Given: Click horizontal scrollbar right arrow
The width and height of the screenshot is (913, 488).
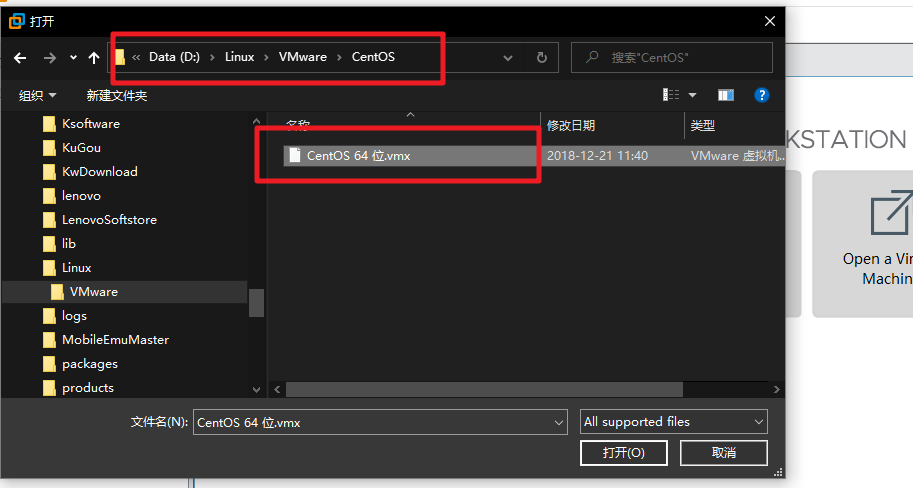Looking at the screenshot, I should pyautogui.click(x=776, y=390).
